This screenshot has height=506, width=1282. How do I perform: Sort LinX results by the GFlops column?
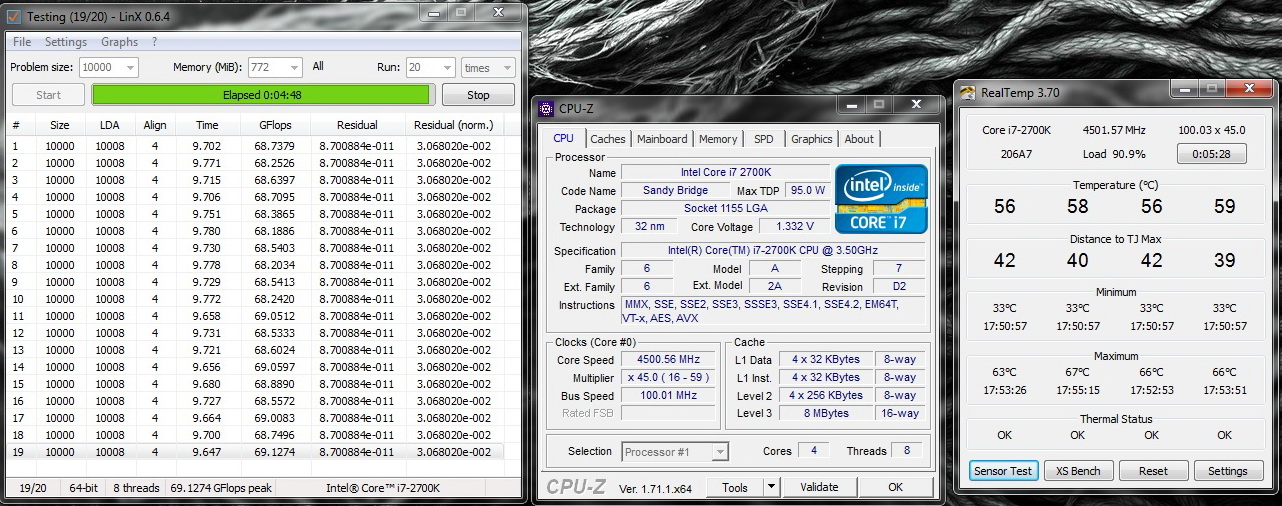coord(275,125)
